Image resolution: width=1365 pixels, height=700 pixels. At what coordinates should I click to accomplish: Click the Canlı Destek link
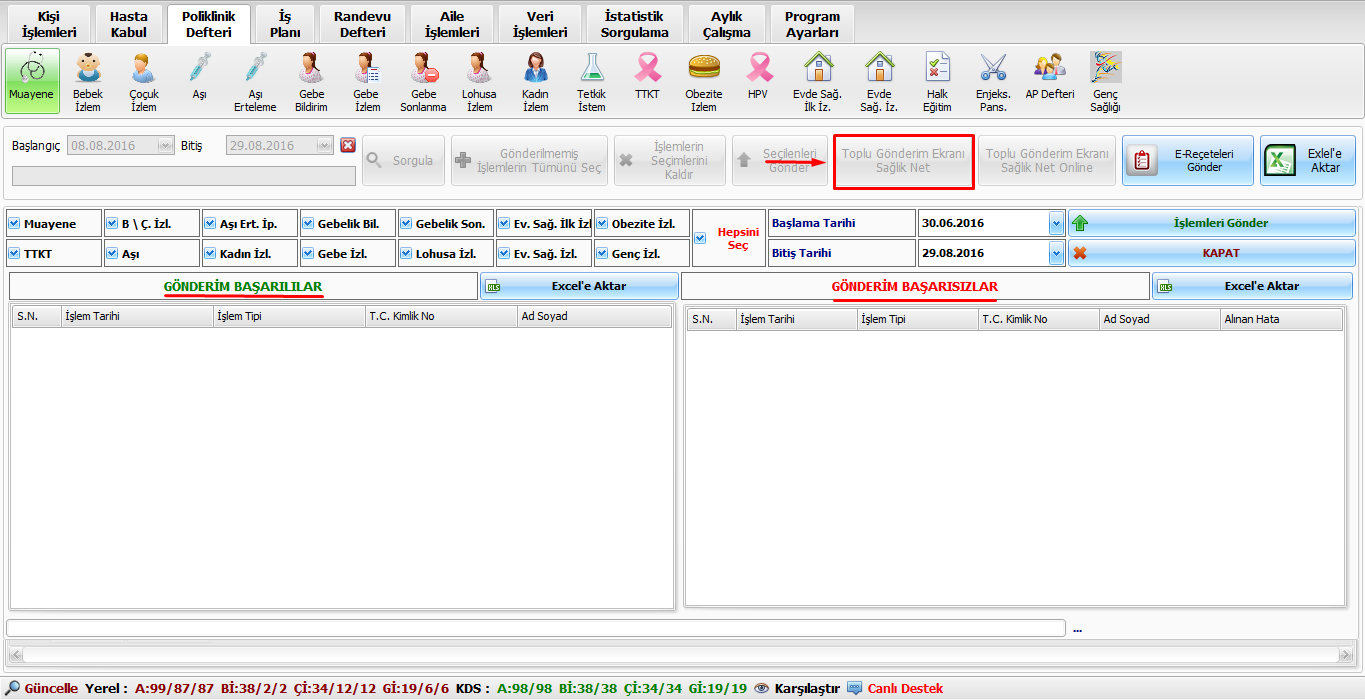coord(904,689)
